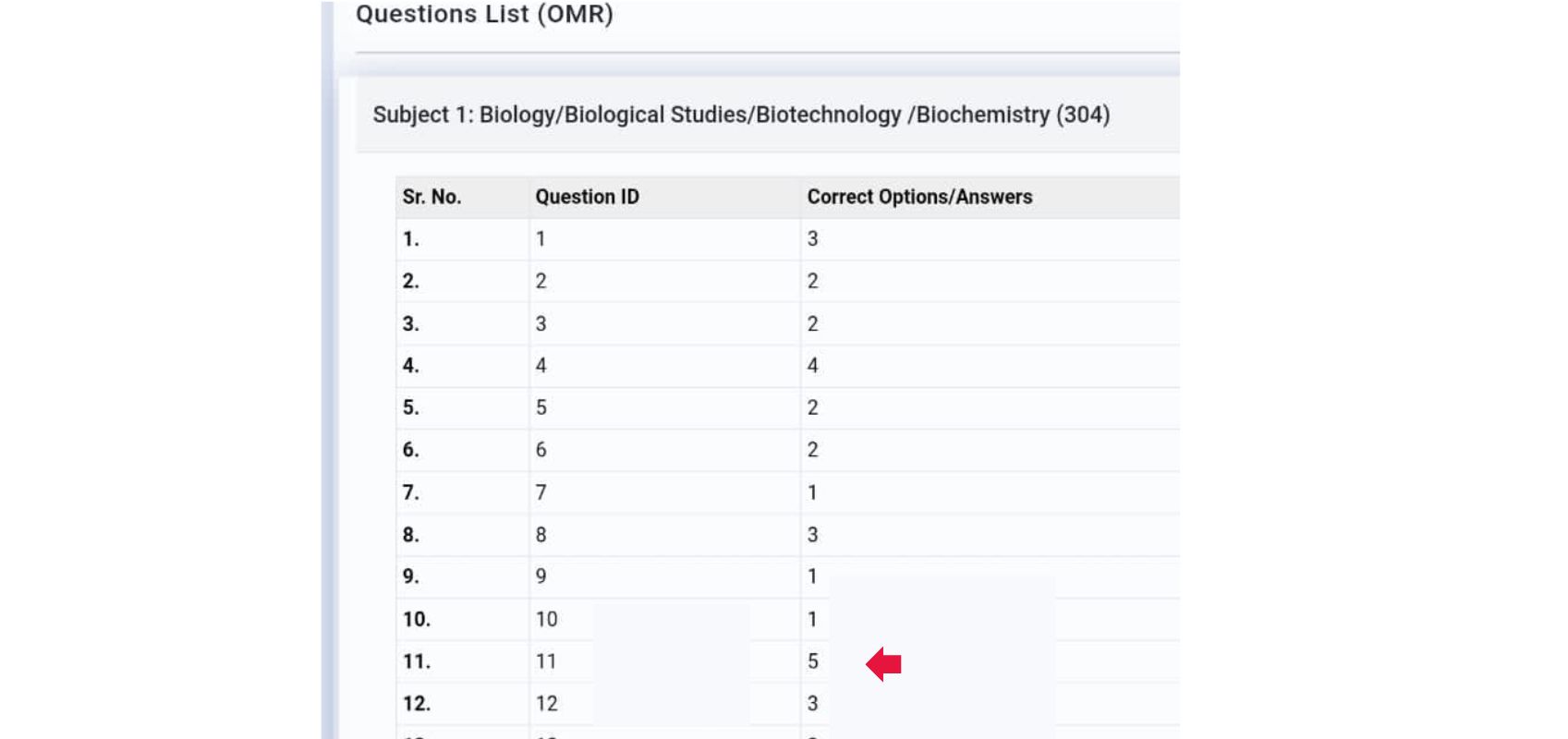
Task: Select serial number 9. row label
Action: click(411, 576)
